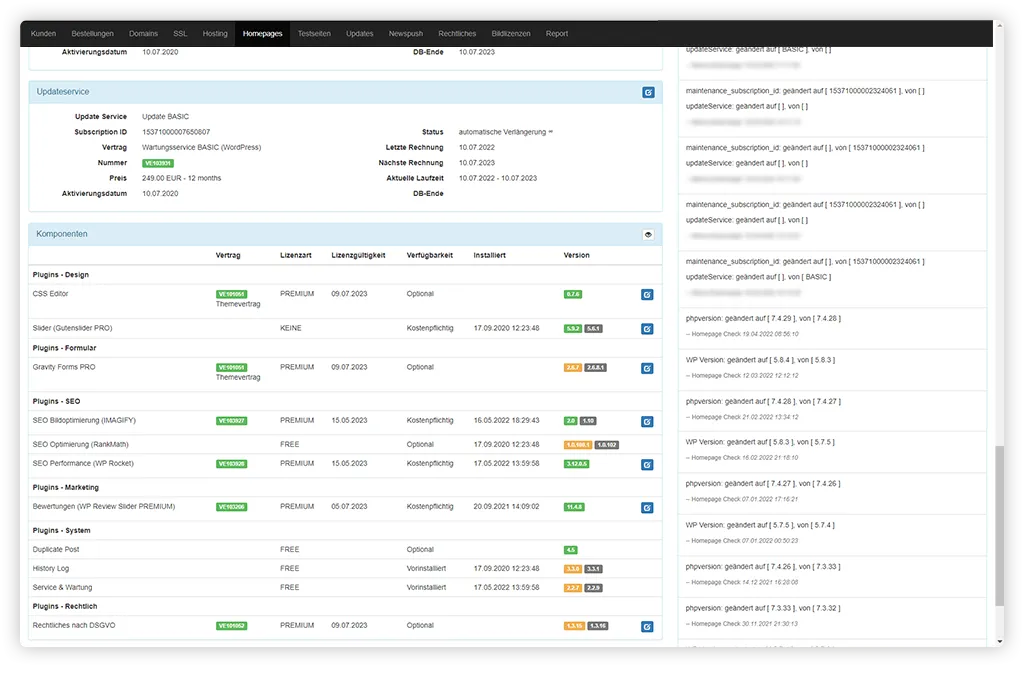This screenshot has width=1024, height=674.
Task: Click contract badge VE103931 in Updateservice
Action: click(158, 163)
